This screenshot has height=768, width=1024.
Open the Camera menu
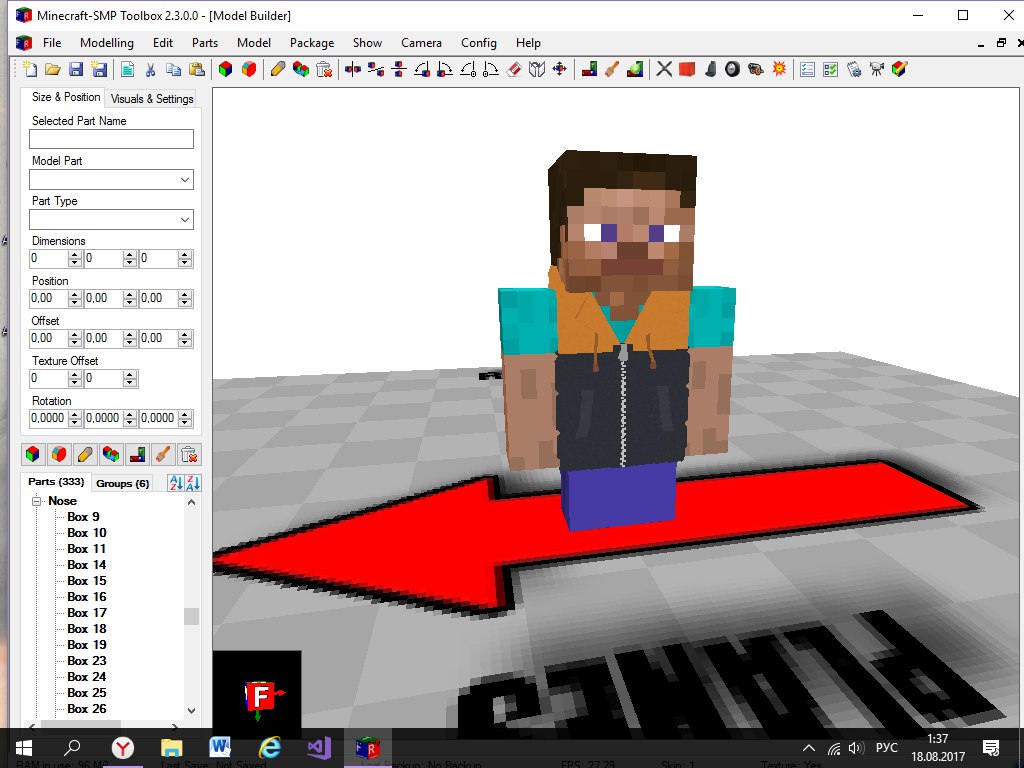[421, 43]
